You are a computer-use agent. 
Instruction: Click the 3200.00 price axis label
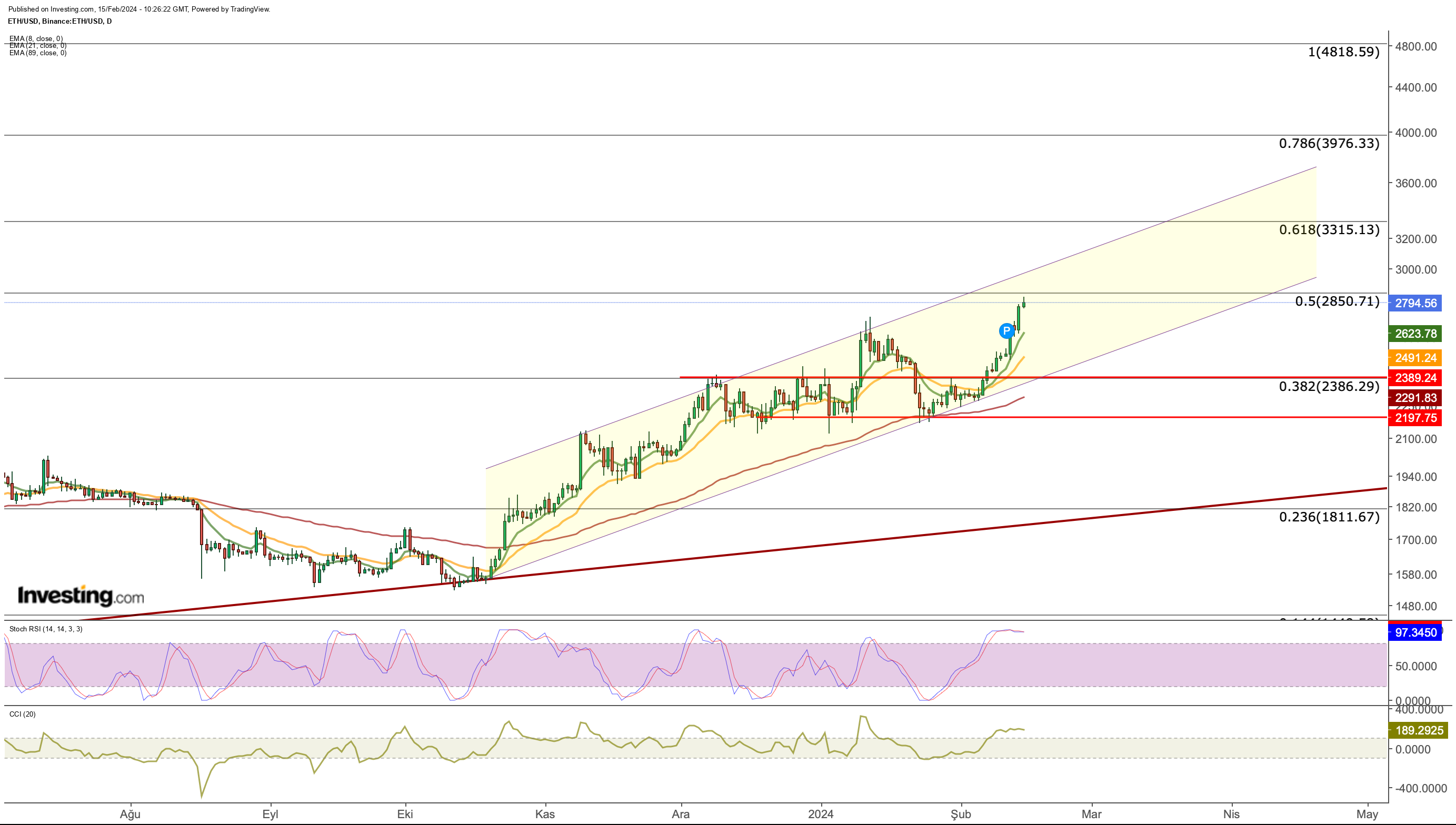pos(1416,239)
